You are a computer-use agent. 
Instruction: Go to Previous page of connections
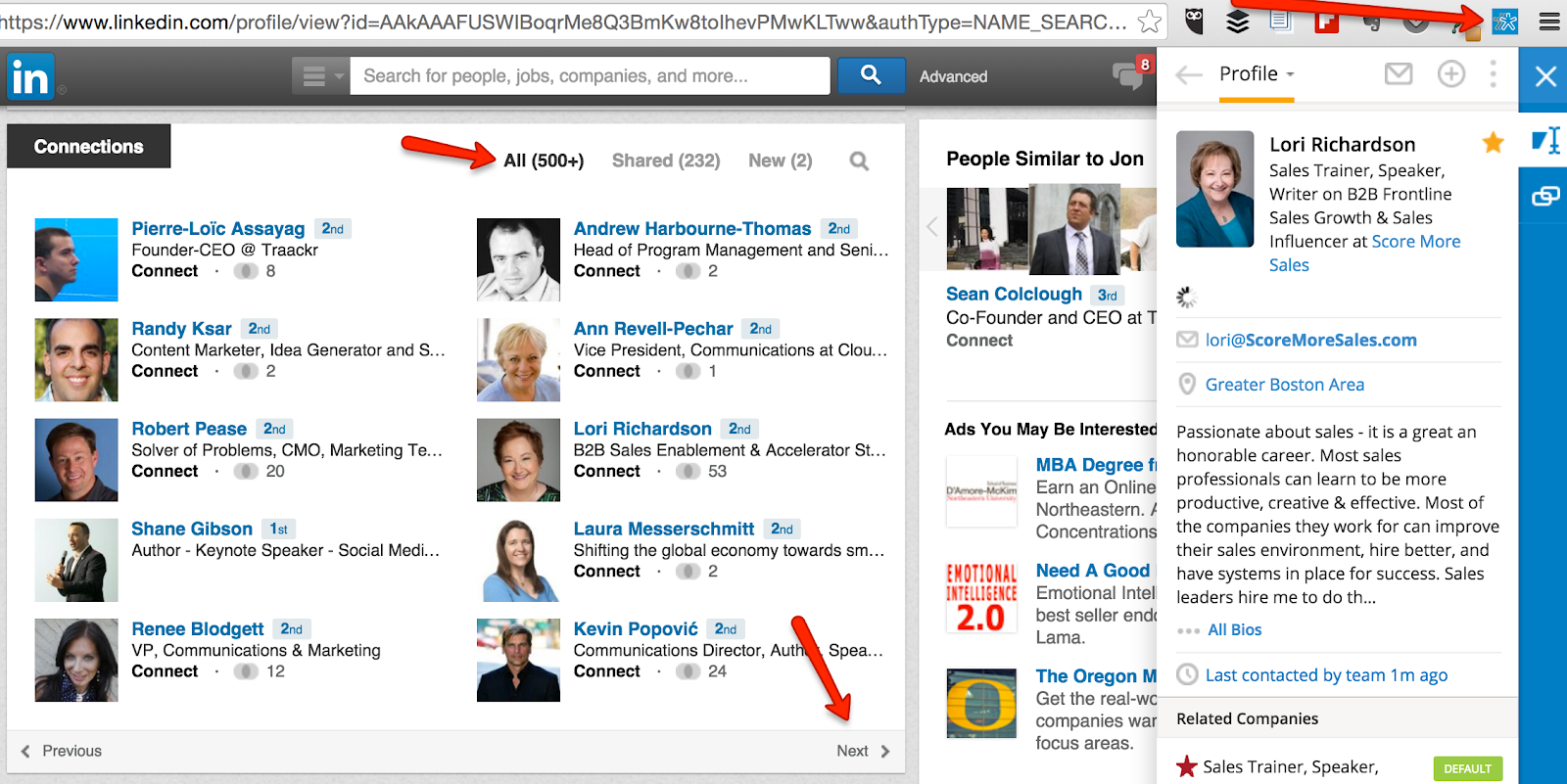(x=62, y=751)
